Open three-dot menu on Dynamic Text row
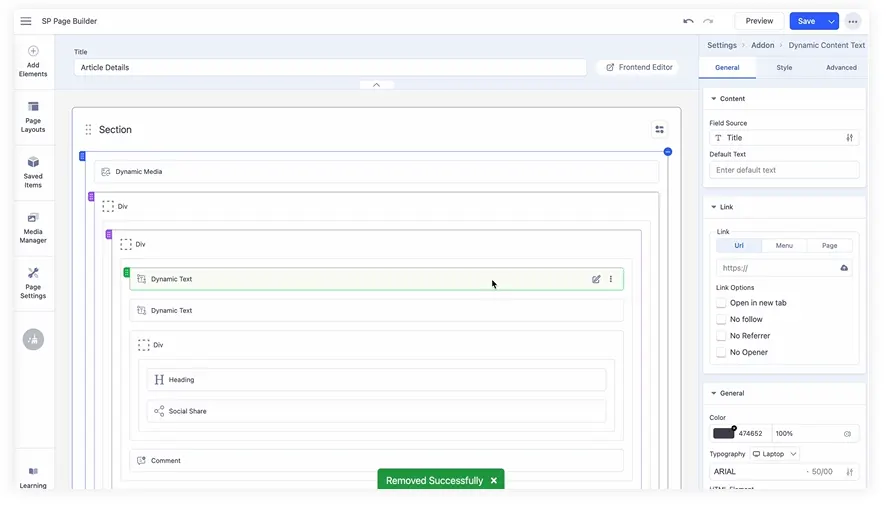The height and width of the screenshot is (512, 890). tap(611, 279)
